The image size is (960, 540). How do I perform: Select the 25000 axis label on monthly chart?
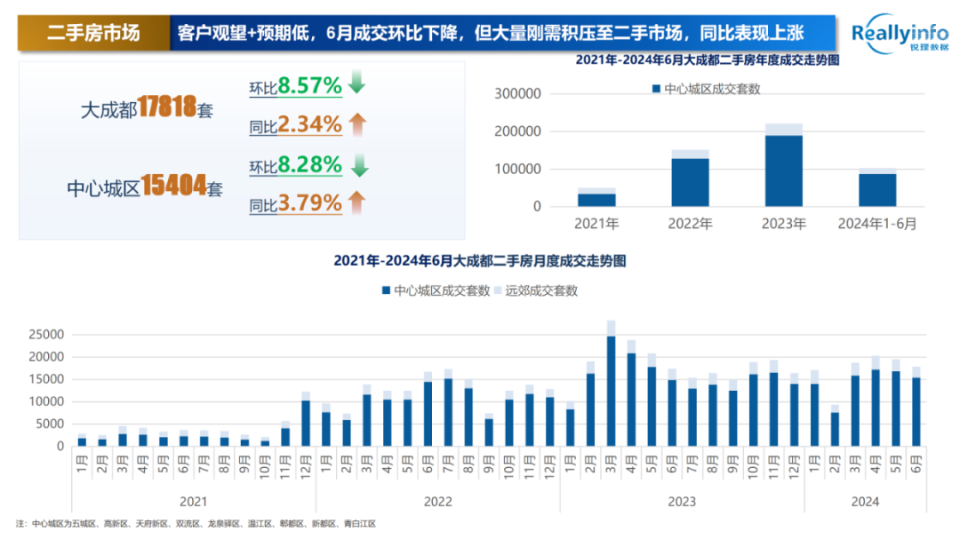click(x=46, y=334)
